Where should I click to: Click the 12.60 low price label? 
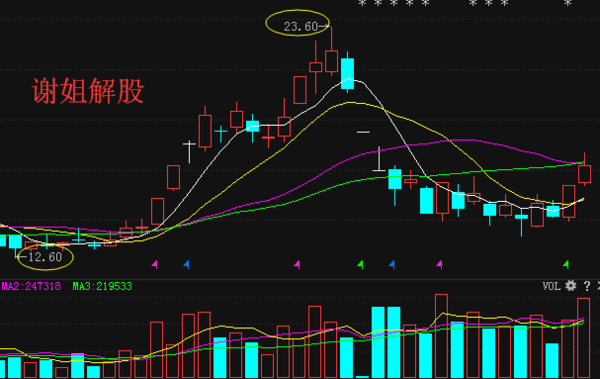pos(45,257)
